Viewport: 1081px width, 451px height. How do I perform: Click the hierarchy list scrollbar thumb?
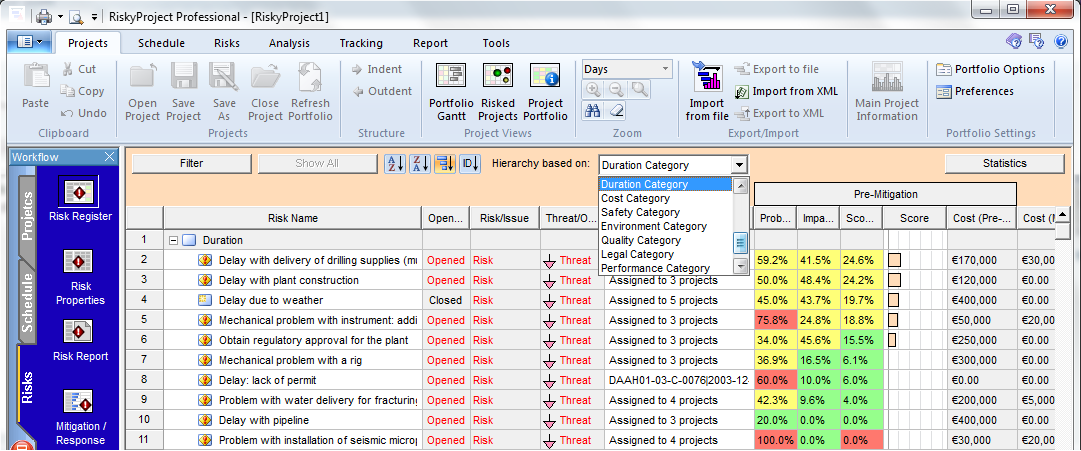tap(741, 241)
